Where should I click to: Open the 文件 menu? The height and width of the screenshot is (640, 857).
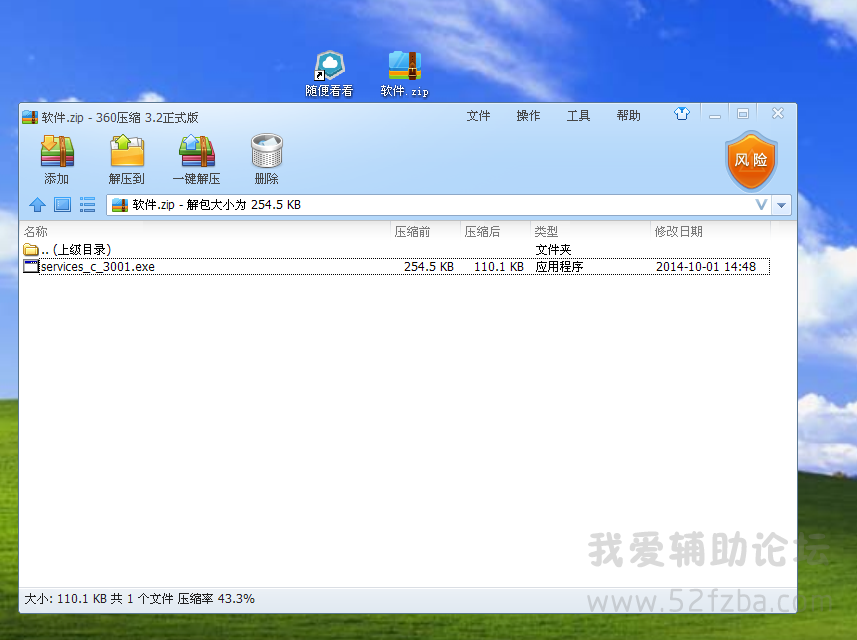478,116
